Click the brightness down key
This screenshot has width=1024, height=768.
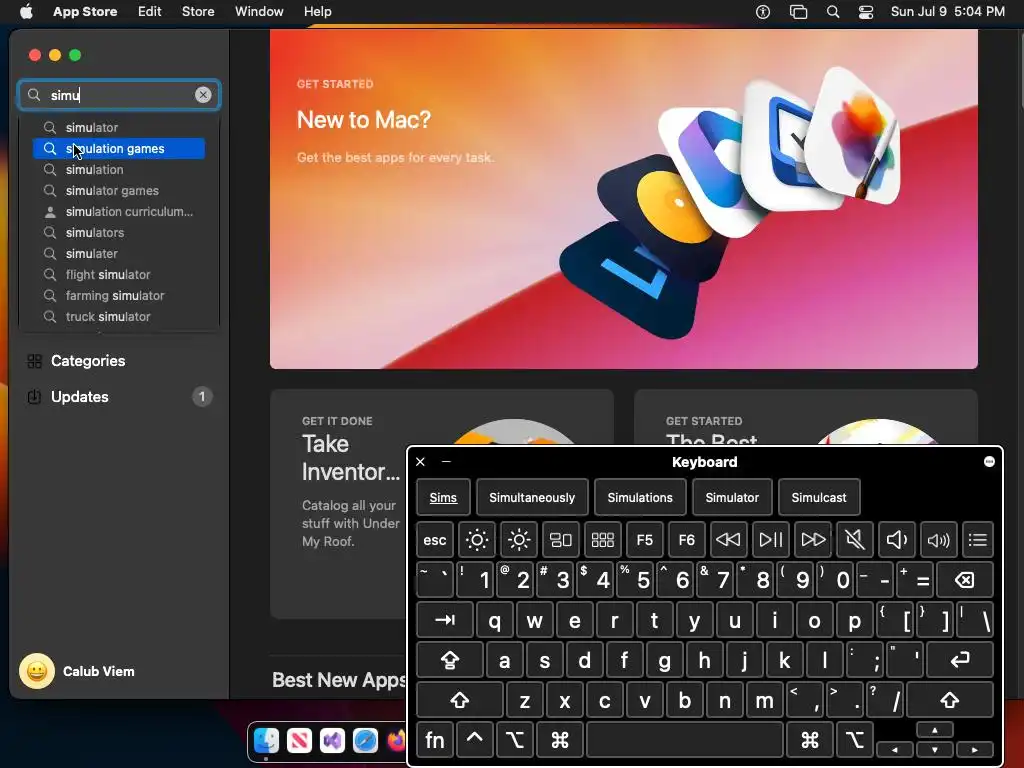pyautogui.click(x=477, y=539)
